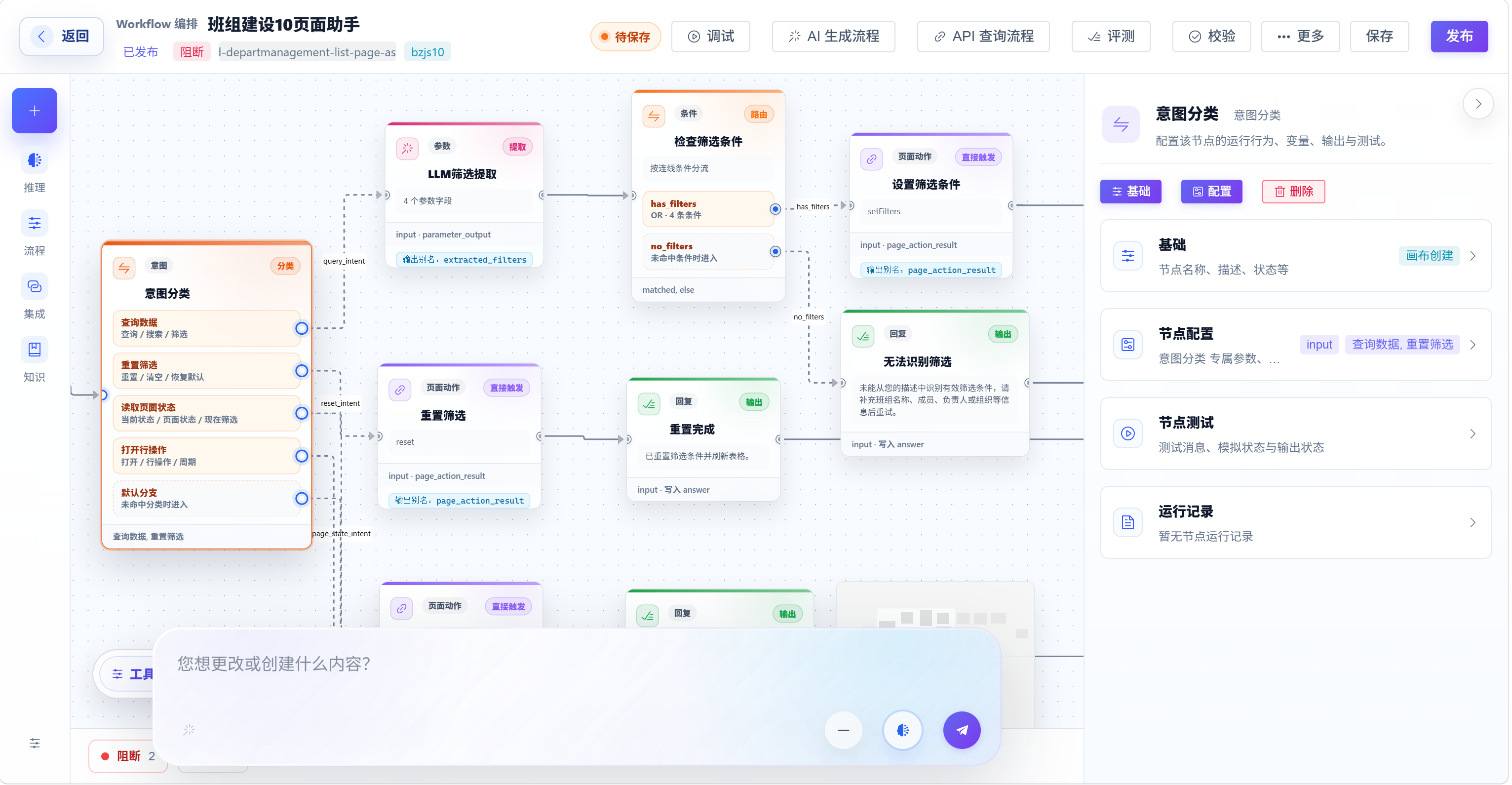The height and width of the screenshot is (785, 1512).
Task: Click the 返回 back button
Action: click(62, 37)
